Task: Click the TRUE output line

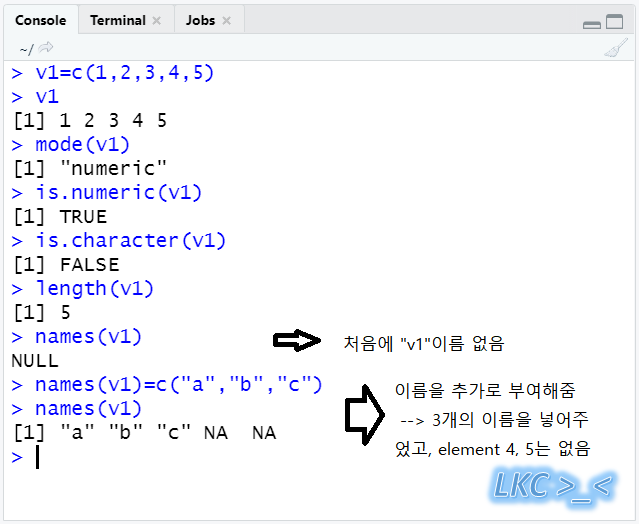Action: (x=60, y=217)
